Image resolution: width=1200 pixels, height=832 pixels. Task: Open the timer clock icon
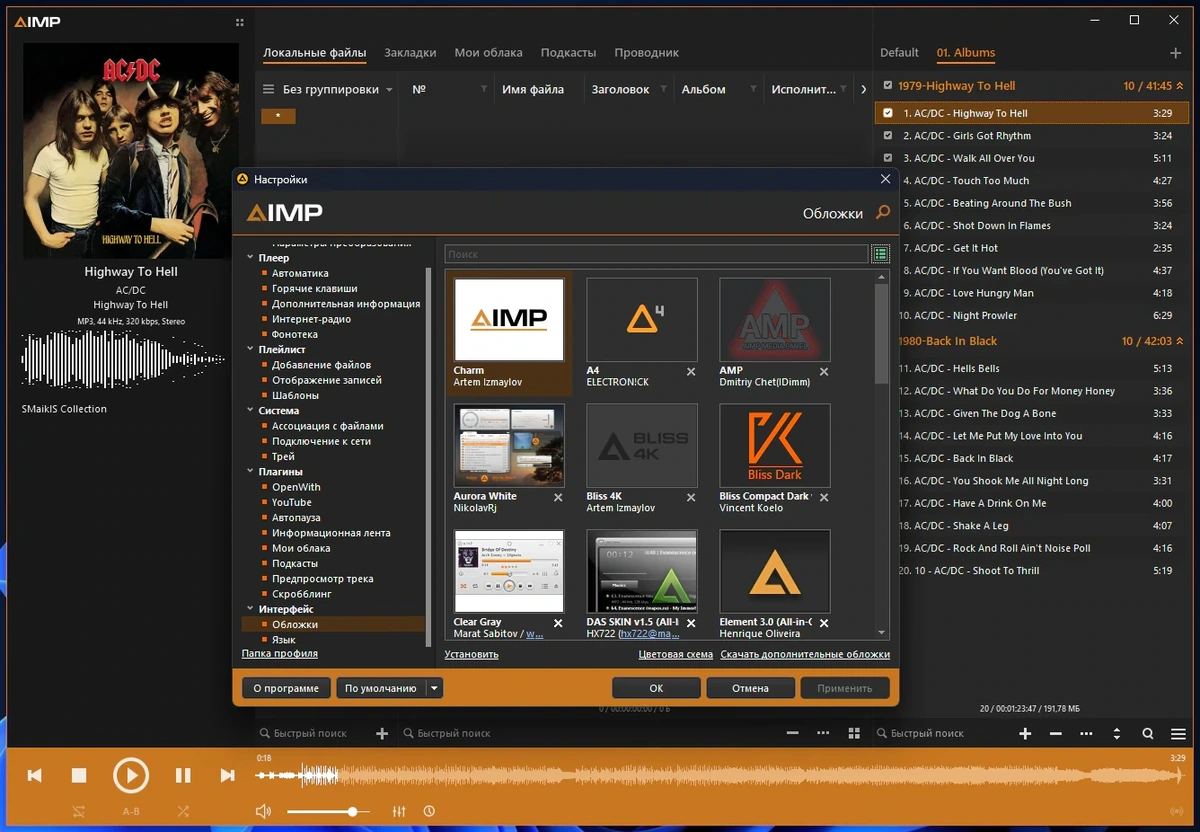(x=429, y=811)
